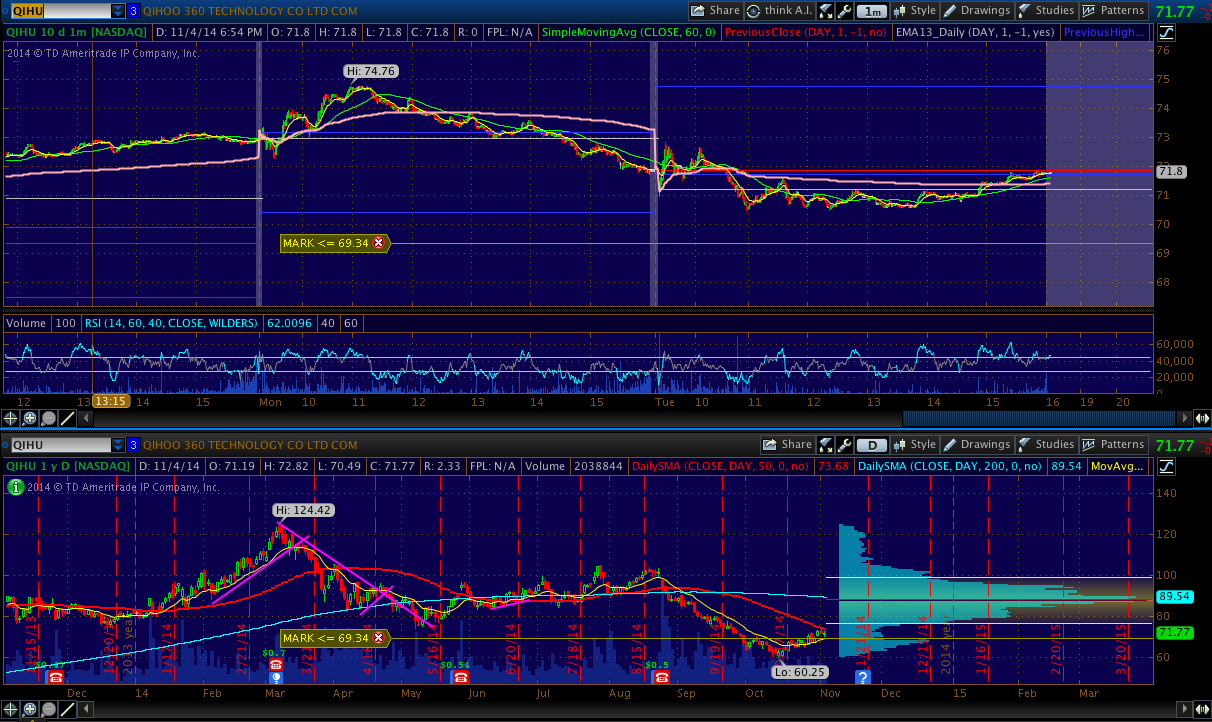Click the zoom in magnifier icon

[x=30, y=418]
